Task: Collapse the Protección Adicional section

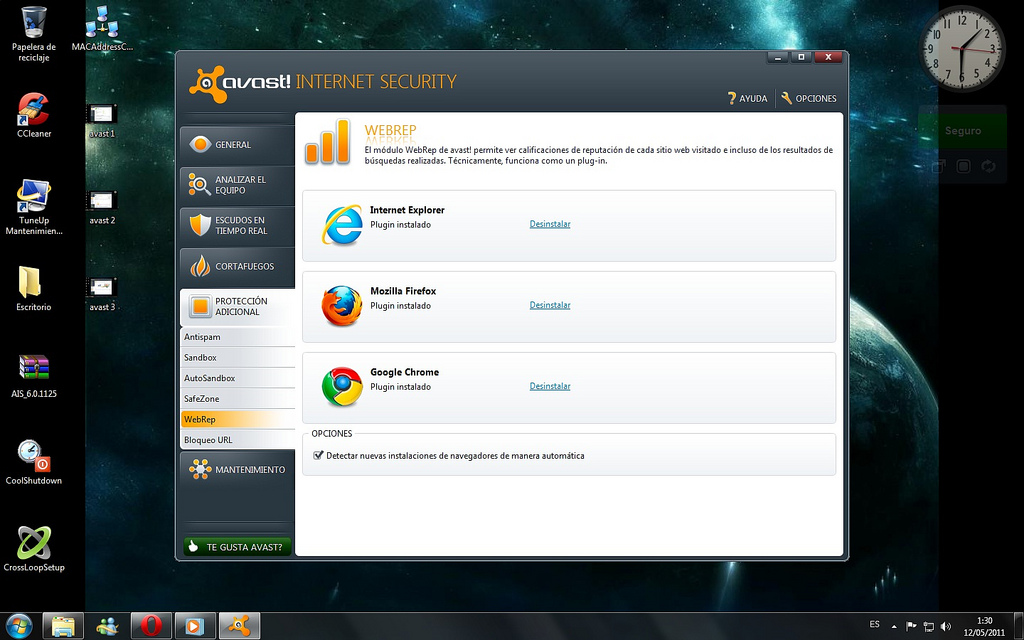Action: pyautogui.click(x=238, y=306)
